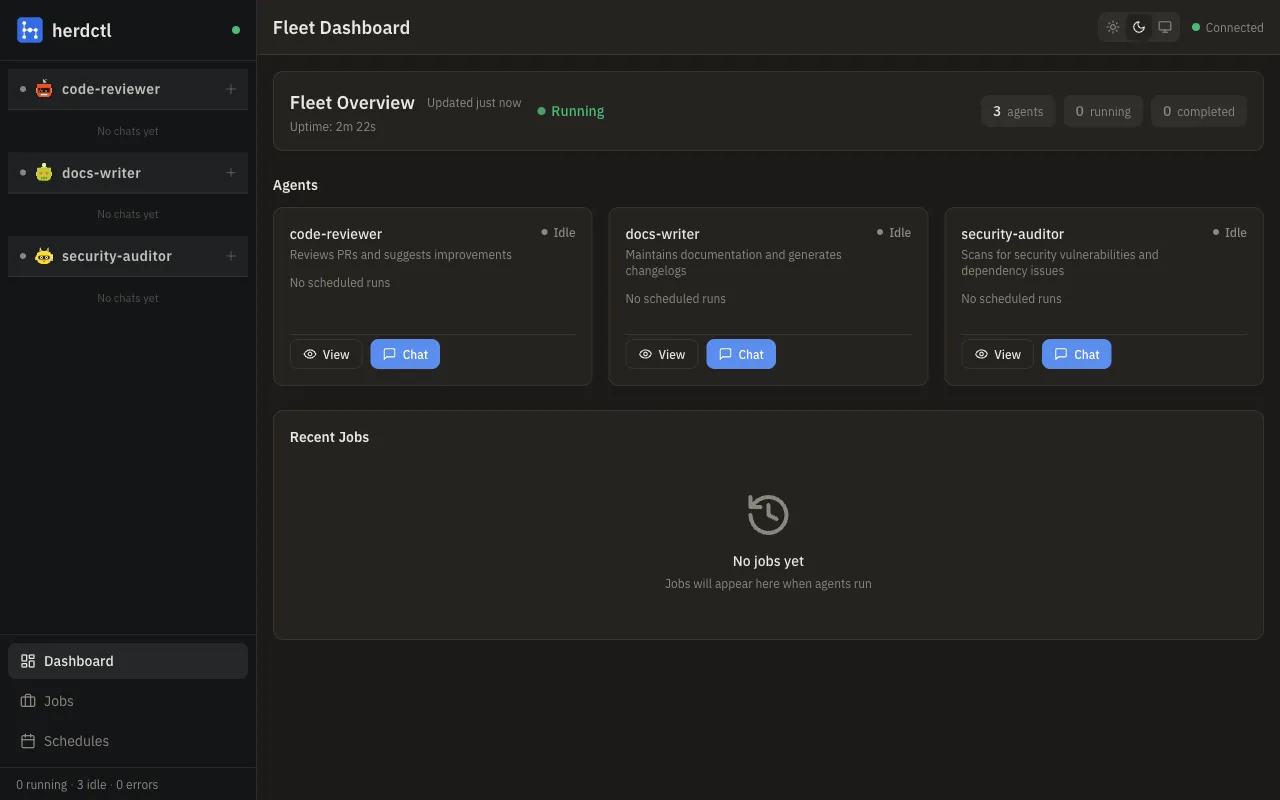Screen dimensions: 1280x800
Task: Click the Schedules calendar icon
Action: 27,740
